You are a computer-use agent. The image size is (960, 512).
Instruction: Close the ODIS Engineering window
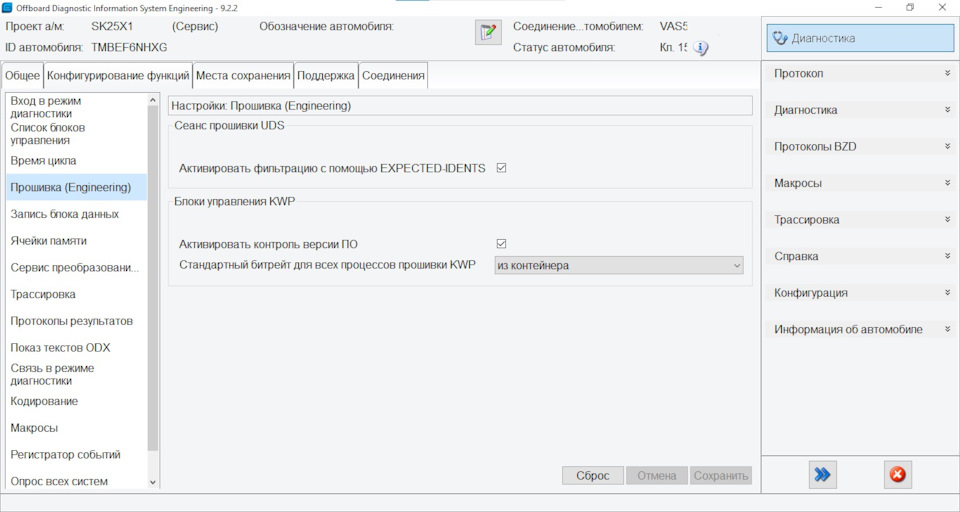coord(942,8)
